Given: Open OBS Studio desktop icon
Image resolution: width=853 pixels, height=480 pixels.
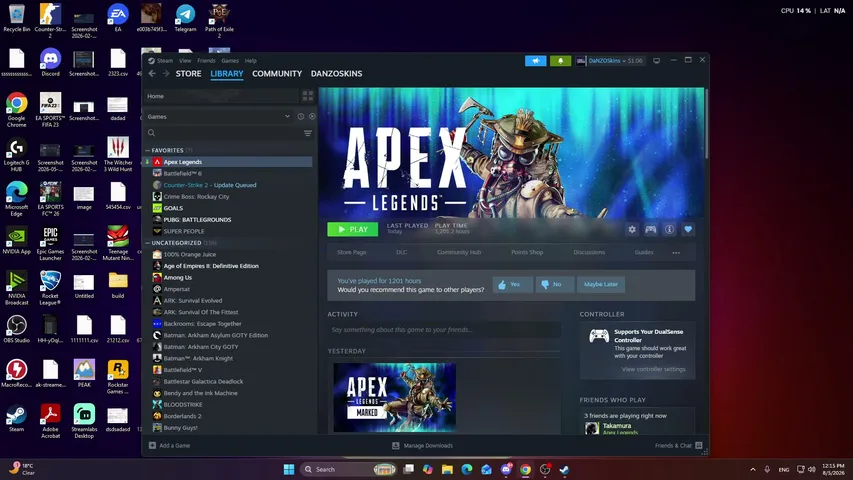Looking at the screenshot, I should tap(16, 329).
